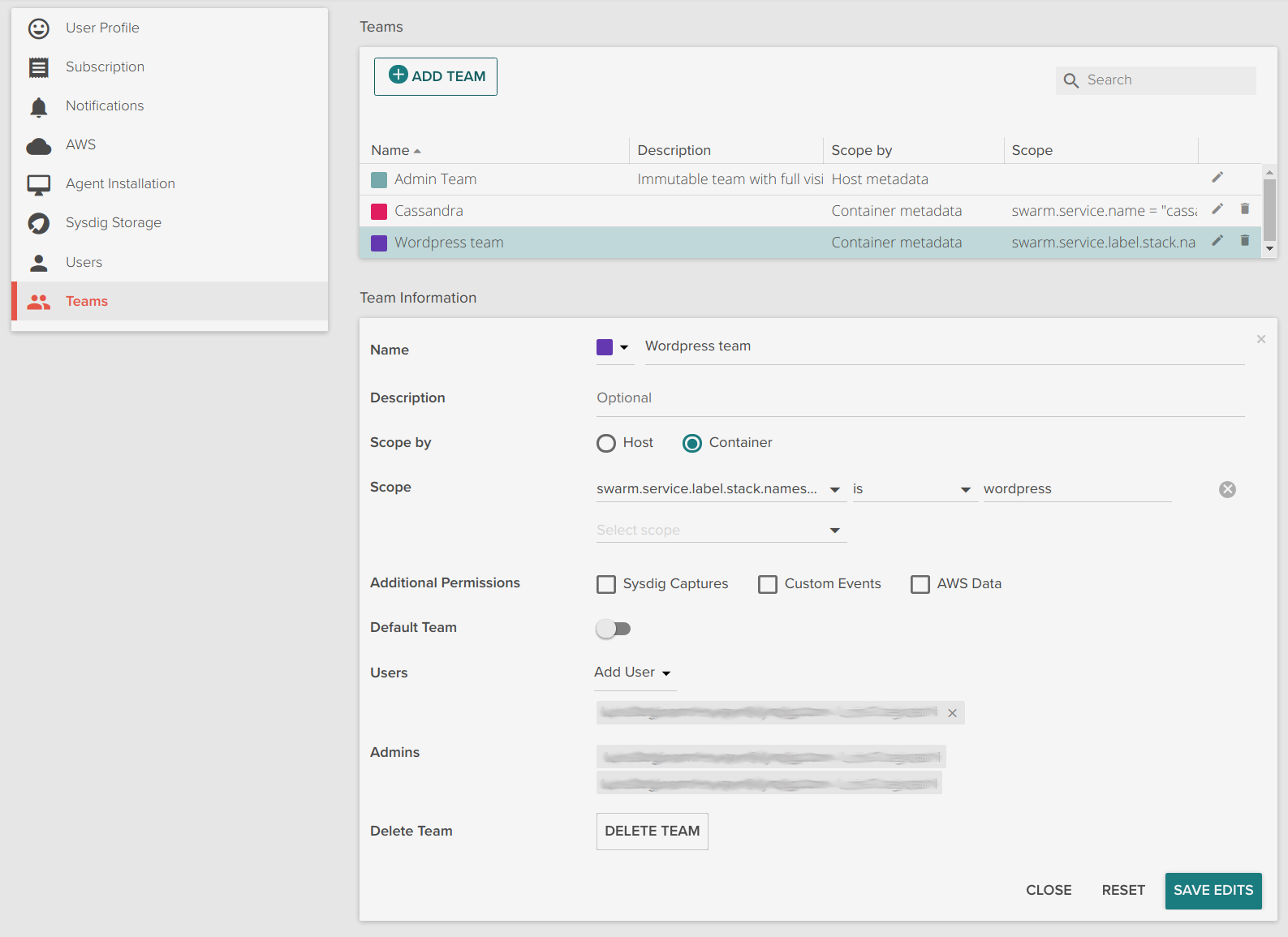The image size is (1288, 937).
Task: Click the Agent Installation monitor icon
Action: (39, 185)
